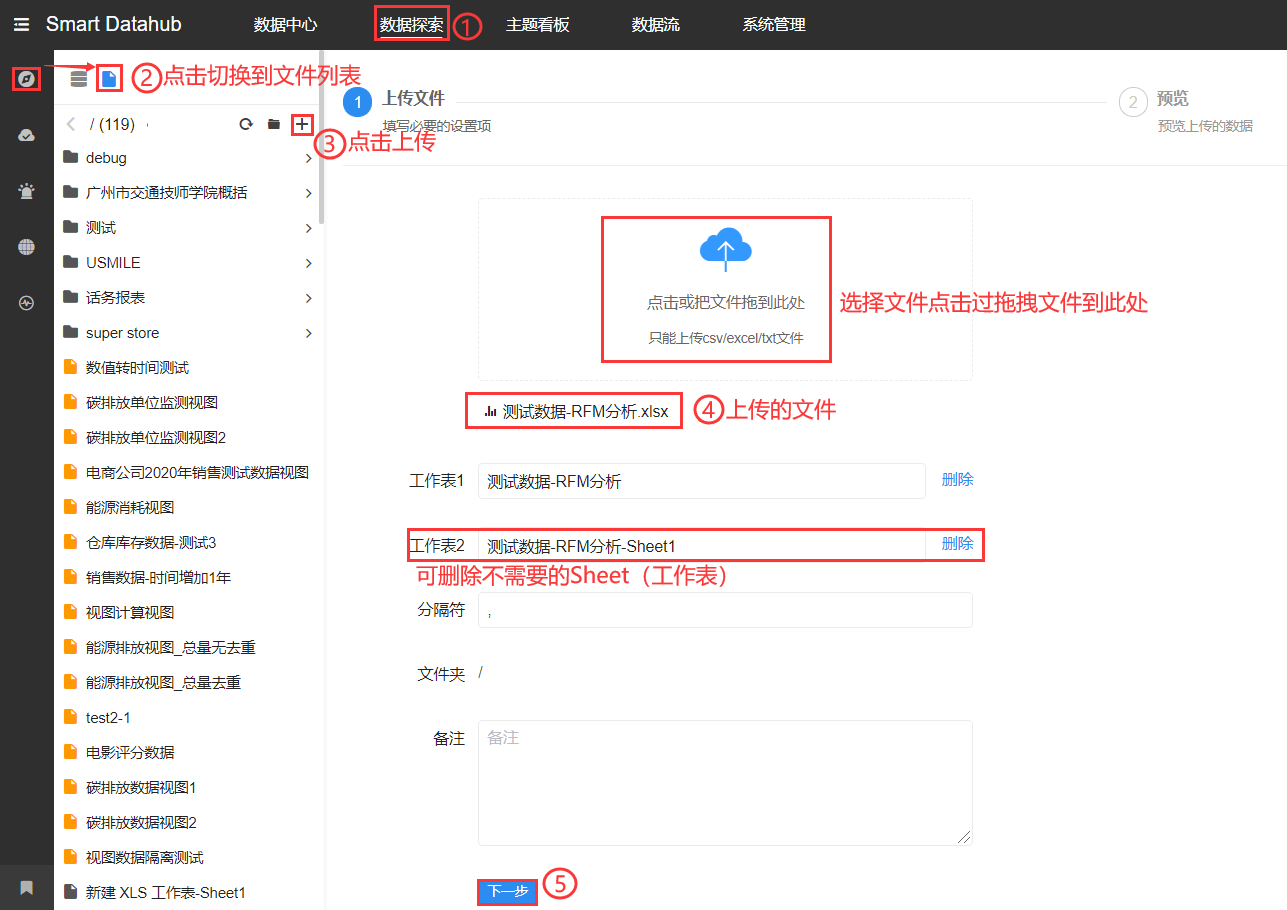The width and height of the screenshot is (1287, 910).
Task: Delete 工作表1 via 删除 link
Action: pyautogui.click(x=957, y=480)
